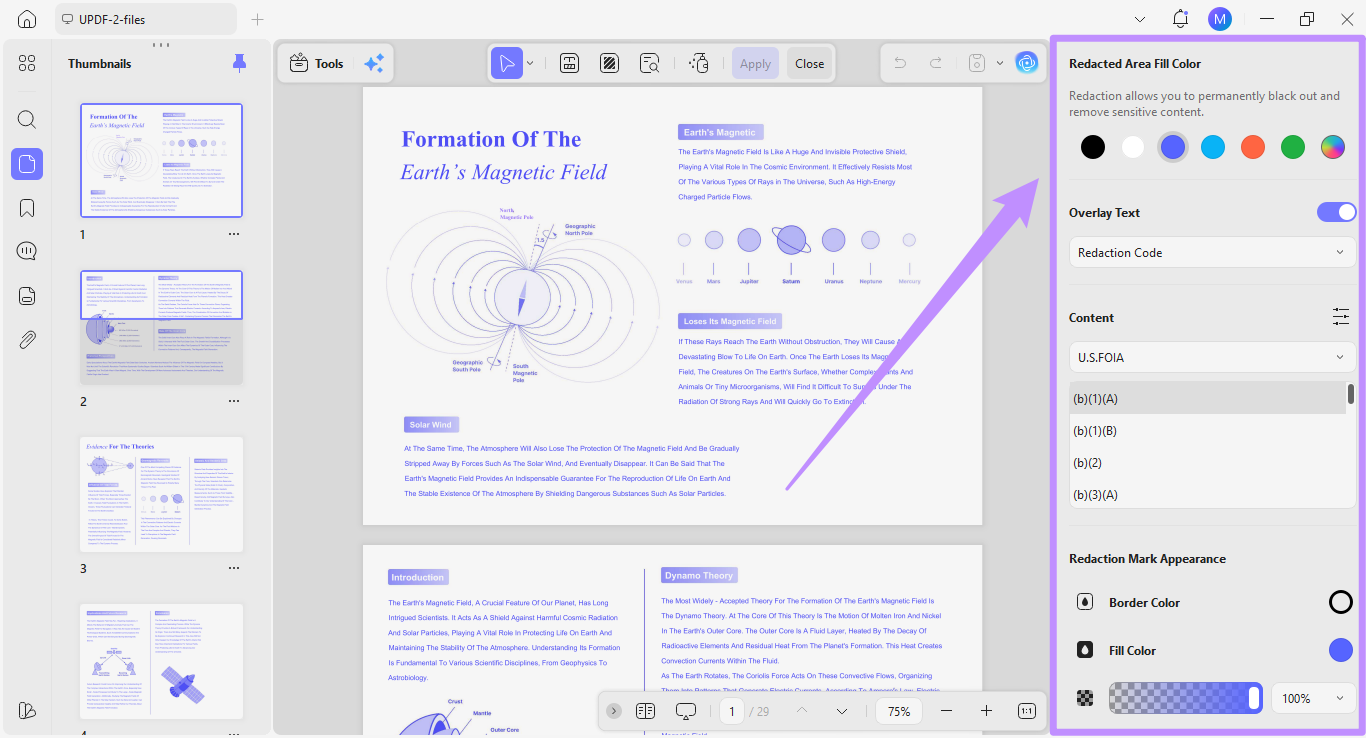The image size is (1366, 738).
Task: Open the Redaction Code dropdown
Action: (x=1213, y=253)
